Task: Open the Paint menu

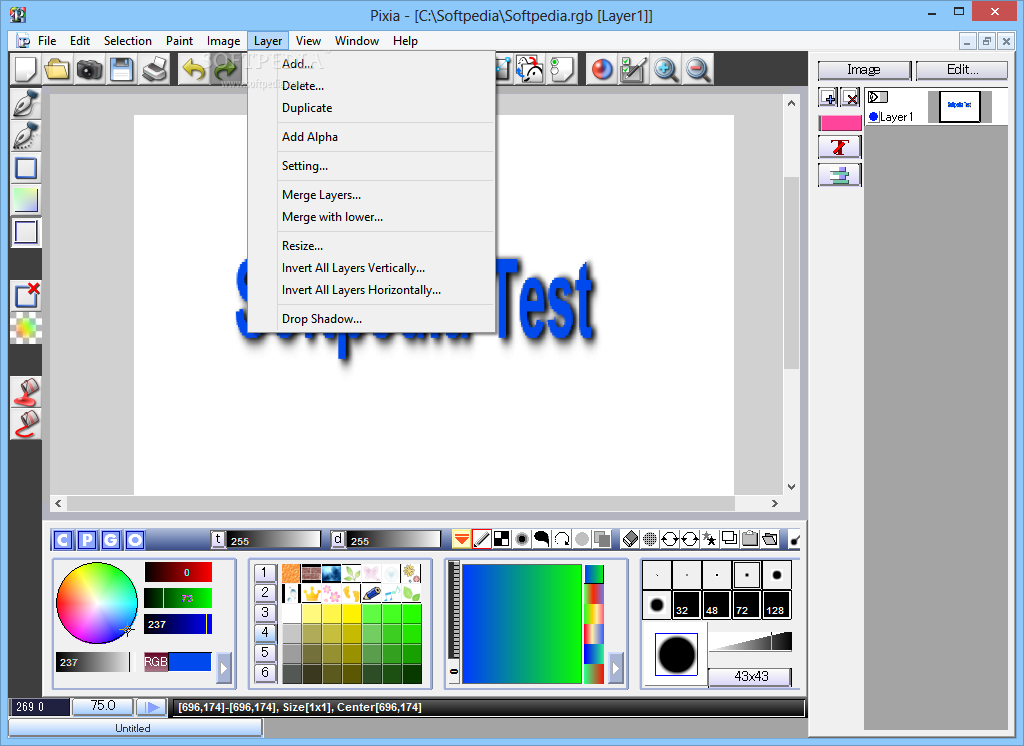Action: pyautogui.click(x=179, y=41)
